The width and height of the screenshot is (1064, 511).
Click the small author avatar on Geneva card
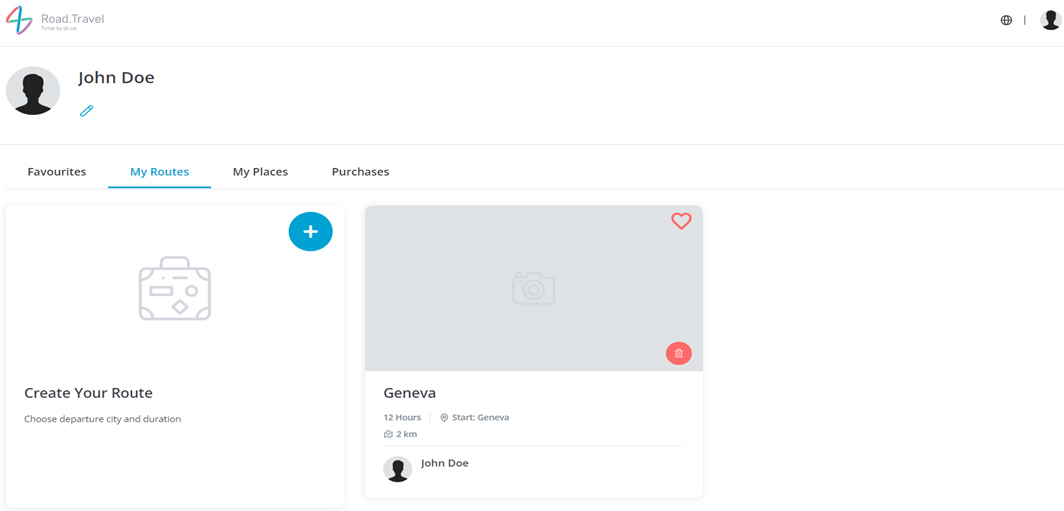tap(398, 469)
